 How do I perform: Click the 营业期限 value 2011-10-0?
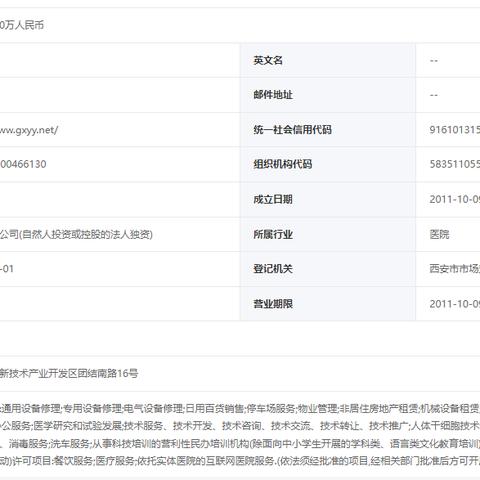point(455,304)
